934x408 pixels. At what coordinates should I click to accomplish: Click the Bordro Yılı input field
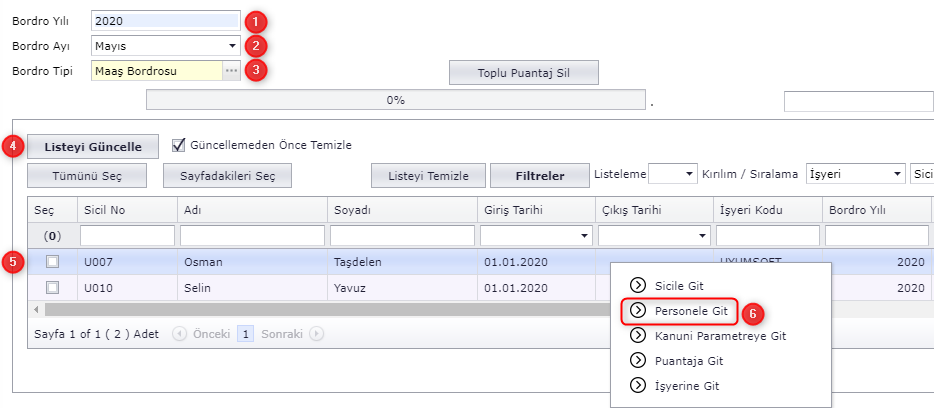point(165,20)
